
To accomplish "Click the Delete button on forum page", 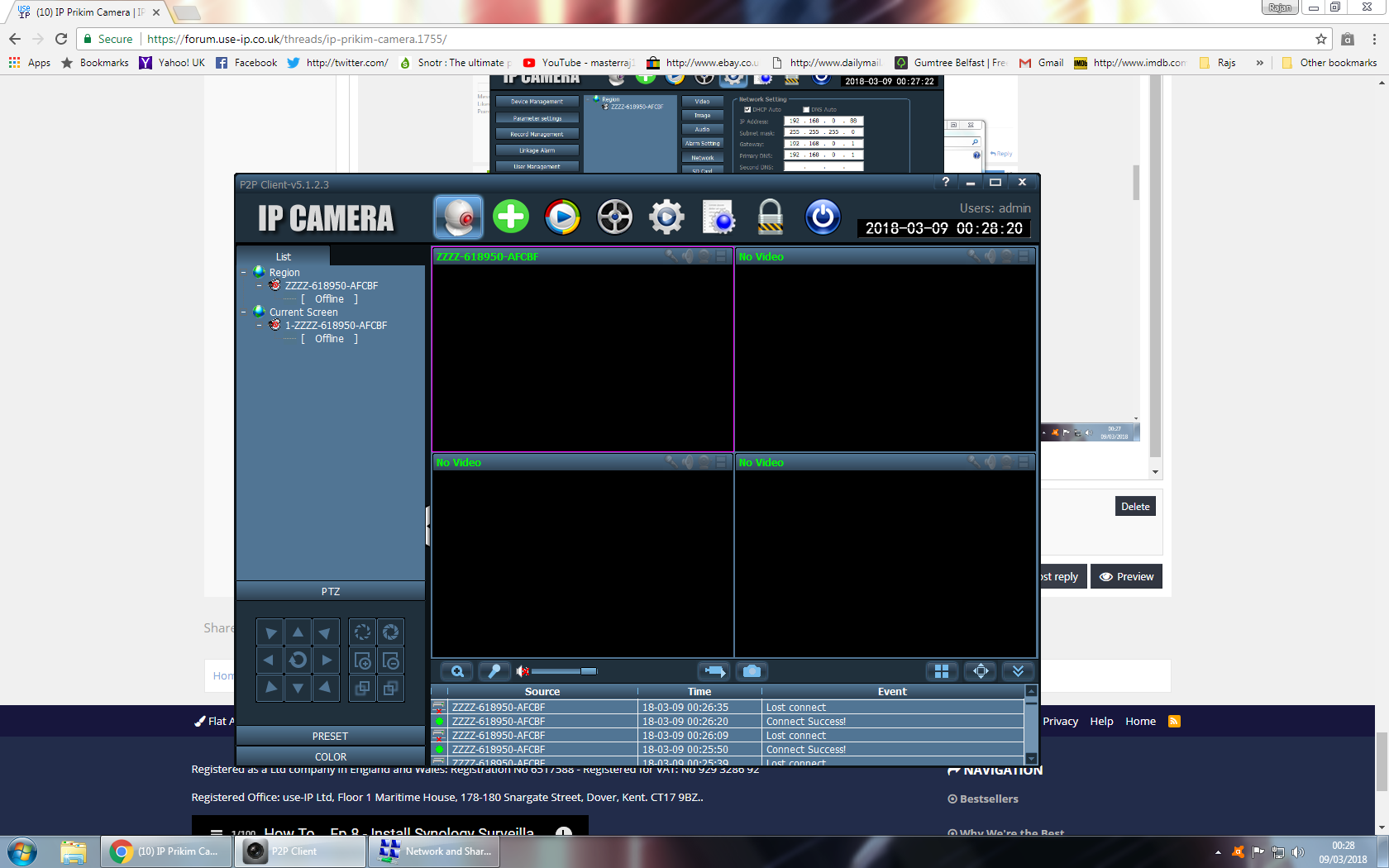I will pyautogui.click(x=1135, y=507).
